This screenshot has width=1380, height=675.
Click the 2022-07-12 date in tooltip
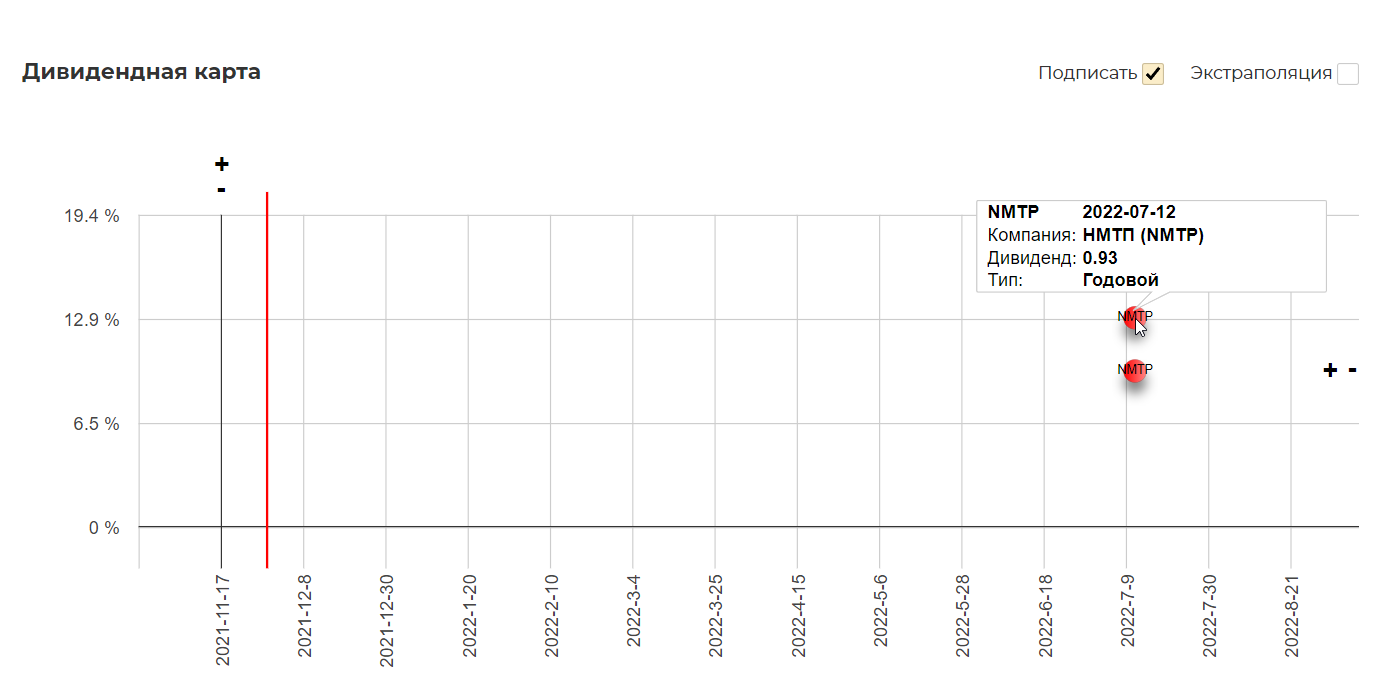[1129, 212]
